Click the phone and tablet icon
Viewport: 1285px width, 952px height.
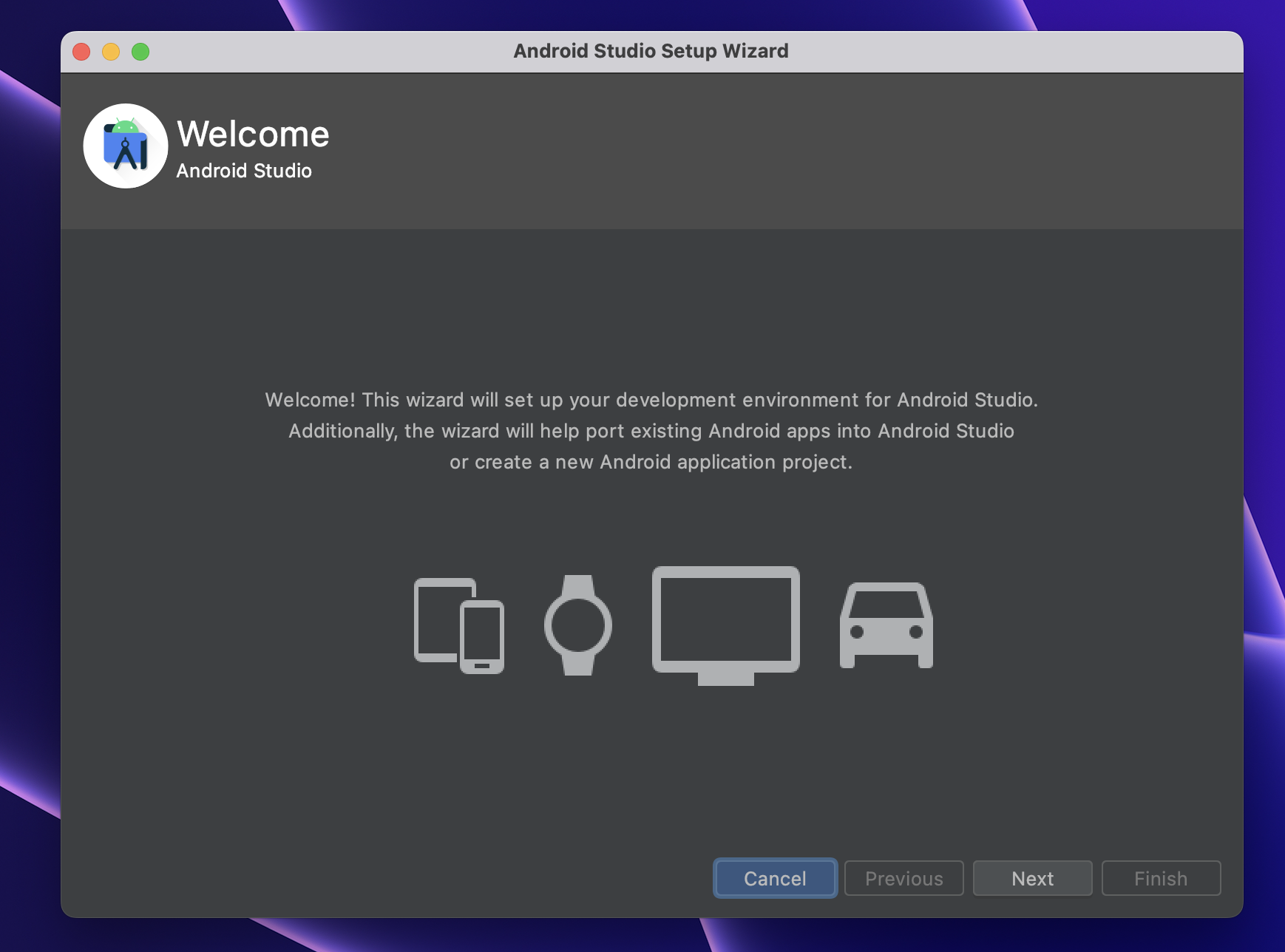459,625
